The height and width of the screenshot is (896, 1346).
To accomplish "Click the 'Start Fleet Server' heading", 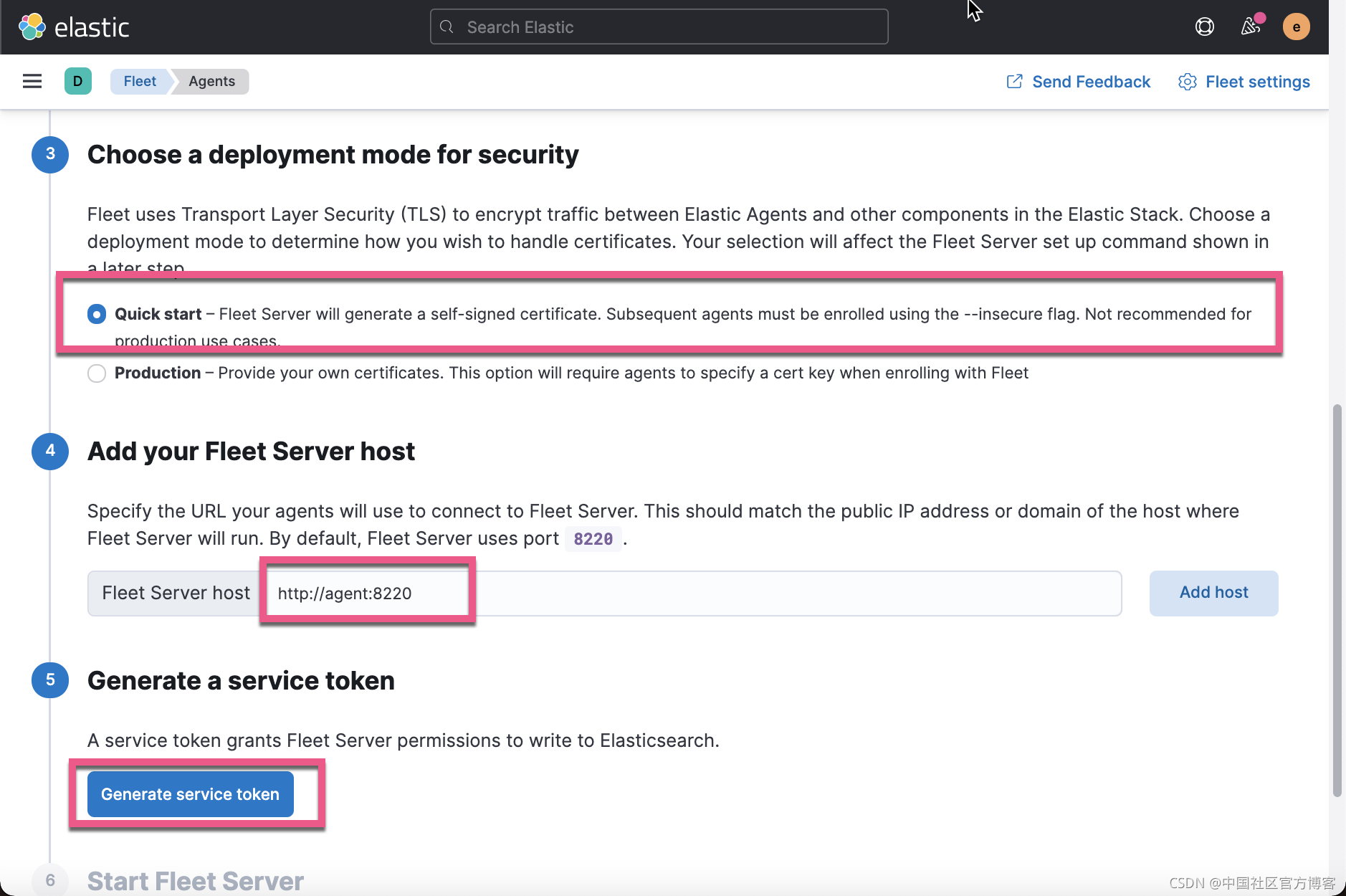I will (x=195, y=881).
